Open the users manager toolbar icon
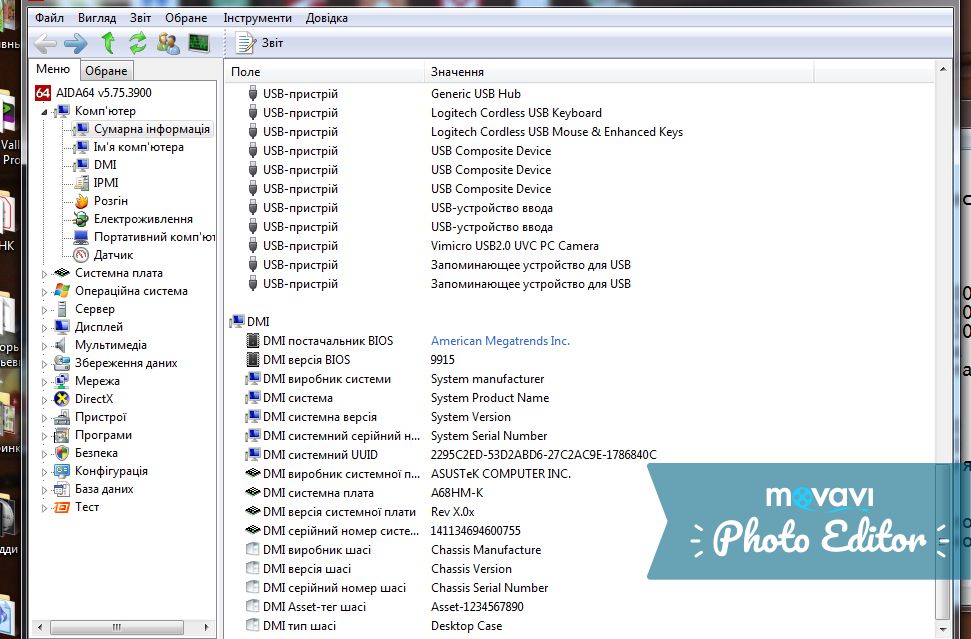 click(x=168, y=43)
